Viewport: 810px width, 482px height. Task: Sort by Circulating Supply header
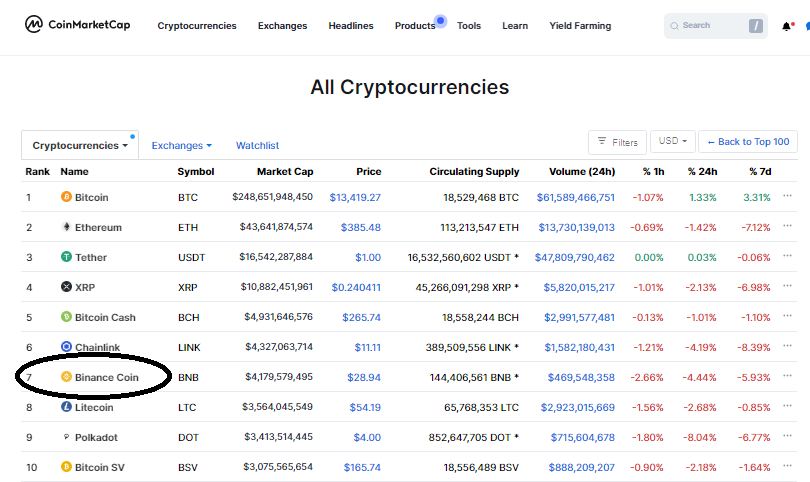tap(474, 172)
